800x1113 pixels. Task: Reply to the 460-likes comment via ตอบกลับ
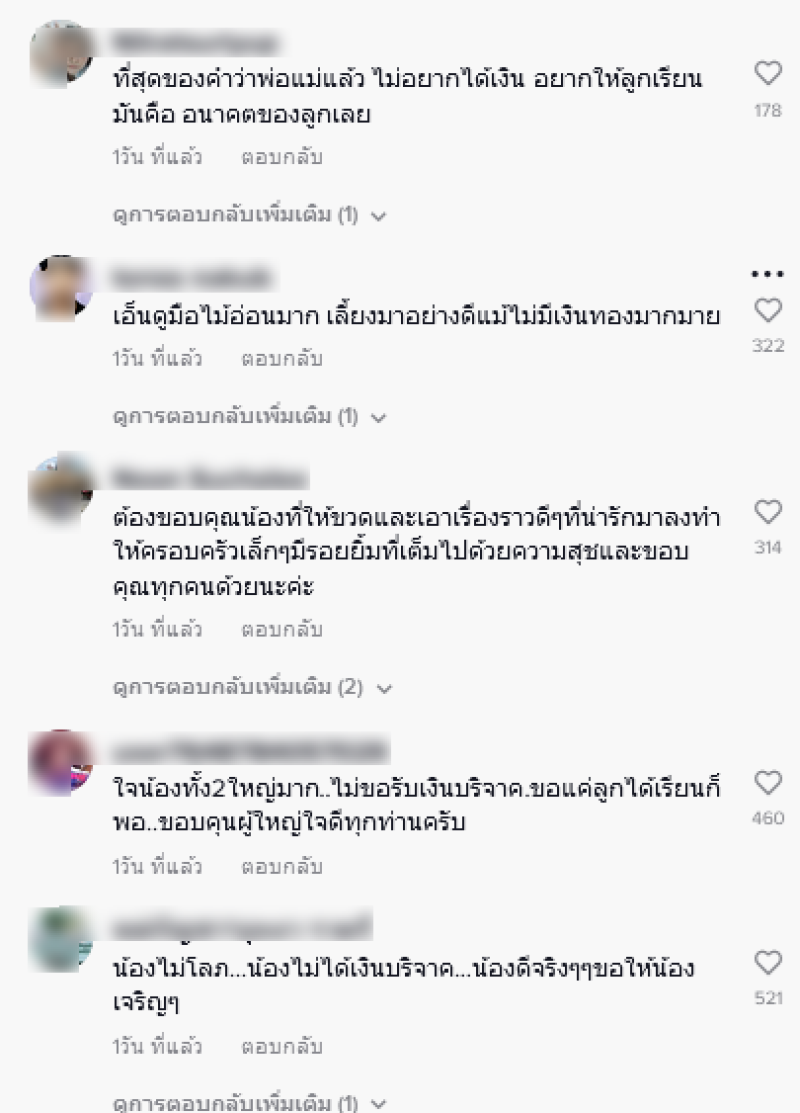282,867
